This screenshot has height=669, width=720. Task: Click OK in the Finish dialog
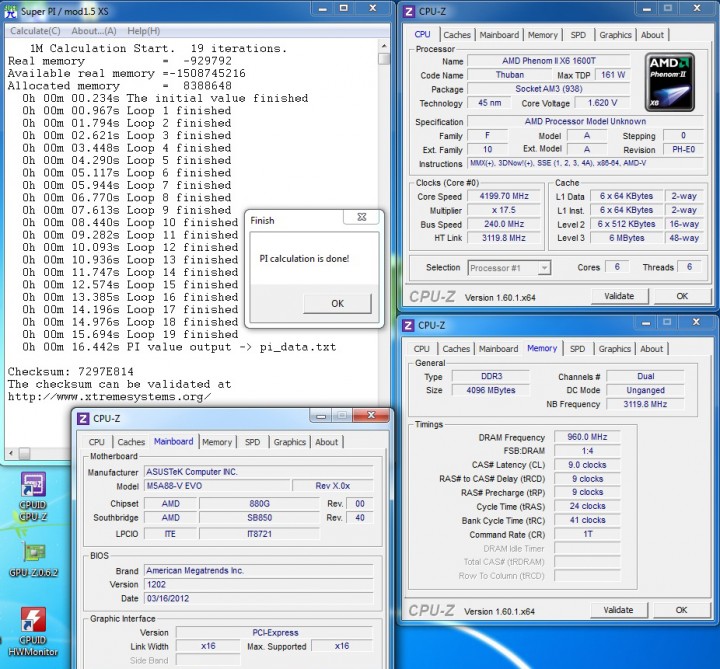[x=338, y=304]
